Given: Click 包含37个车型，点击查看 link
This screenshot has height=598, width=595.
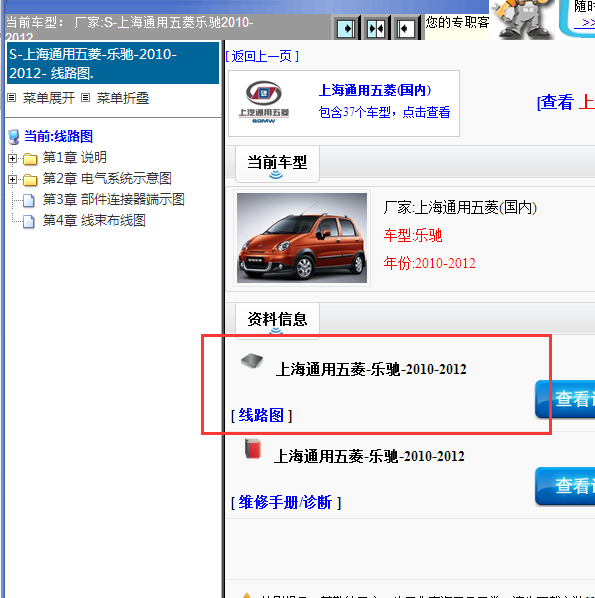Looking at the screenshot, I should [384, 112].
